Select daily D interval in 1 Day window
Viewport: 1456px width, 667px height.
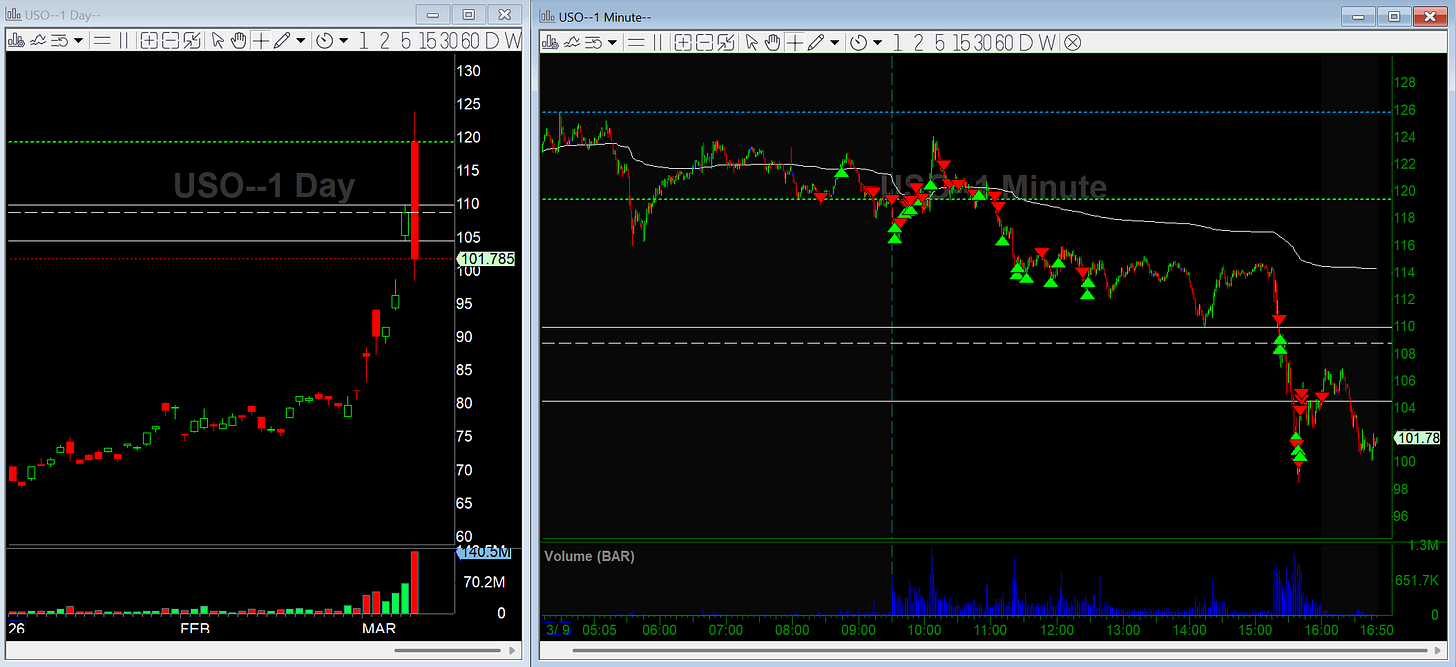[492, 40]
